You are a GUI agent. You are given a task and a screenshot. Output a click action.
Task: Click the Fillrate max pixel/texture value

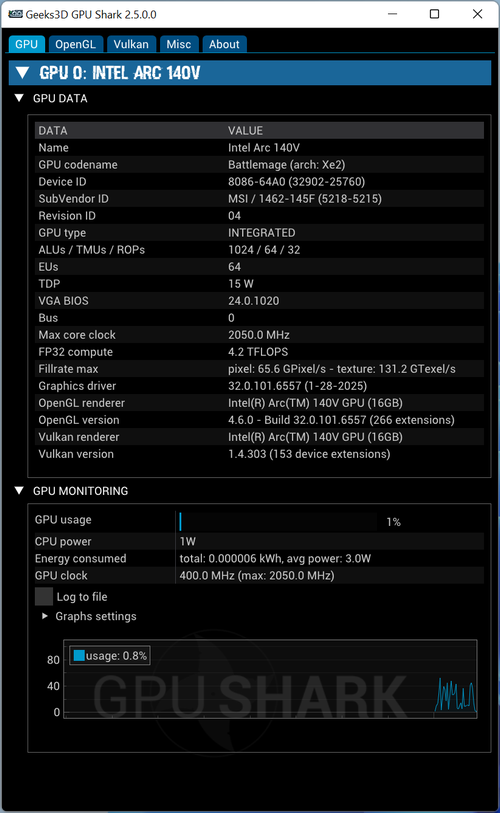click(342, 369)
